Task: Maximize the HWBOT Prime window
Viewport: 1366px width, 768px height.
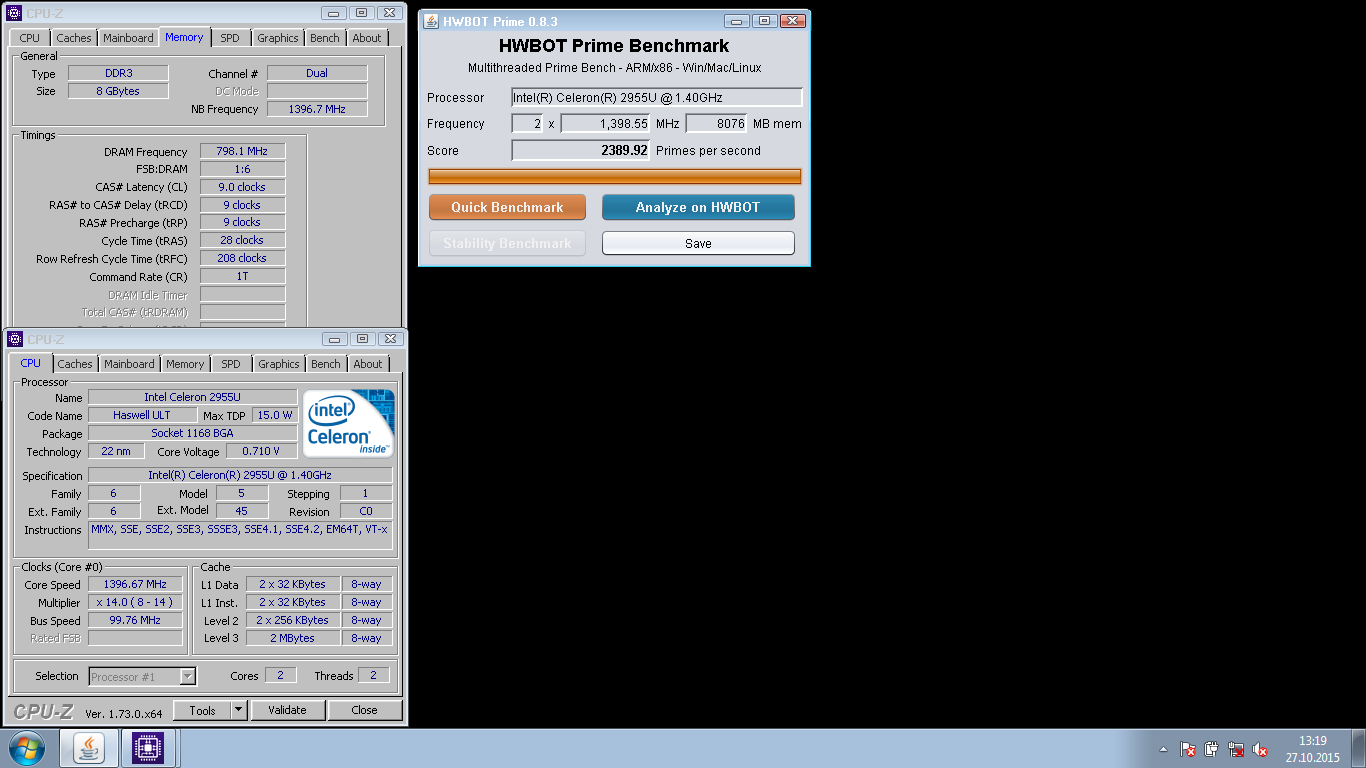Action: pos(765,21)
